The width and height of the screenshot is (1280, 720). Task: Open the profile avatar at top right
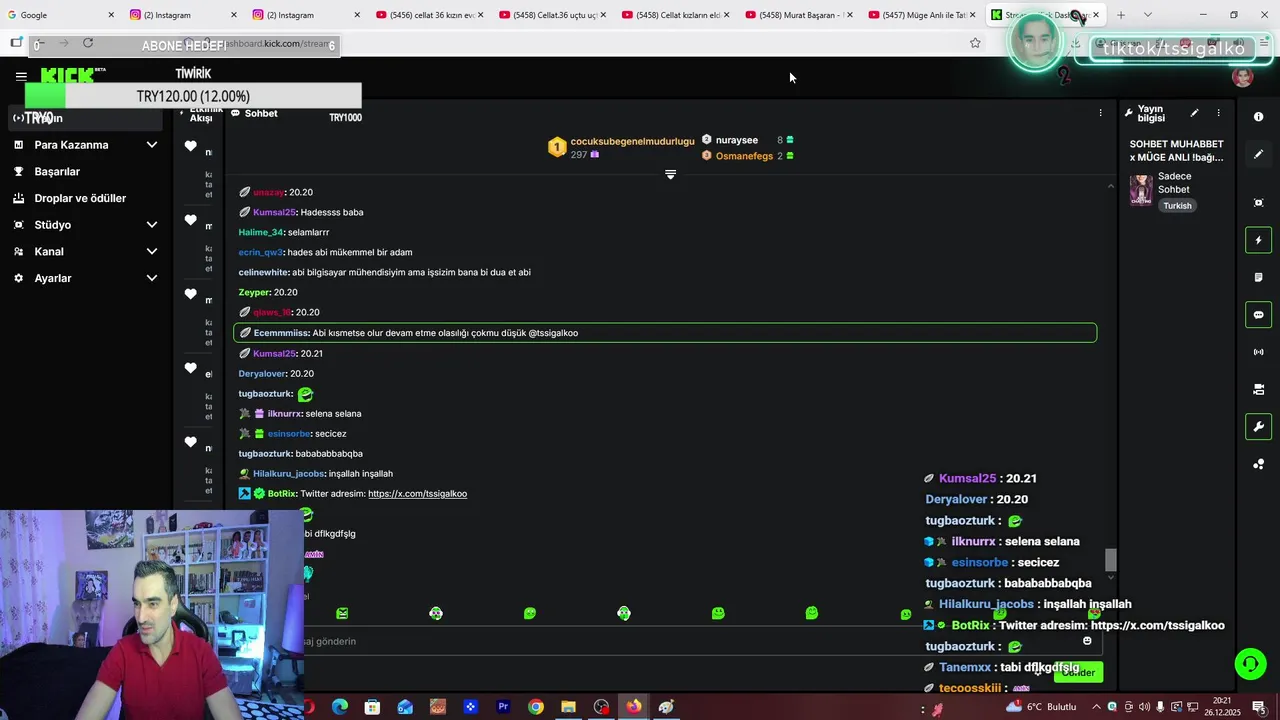pos(1243,77)
